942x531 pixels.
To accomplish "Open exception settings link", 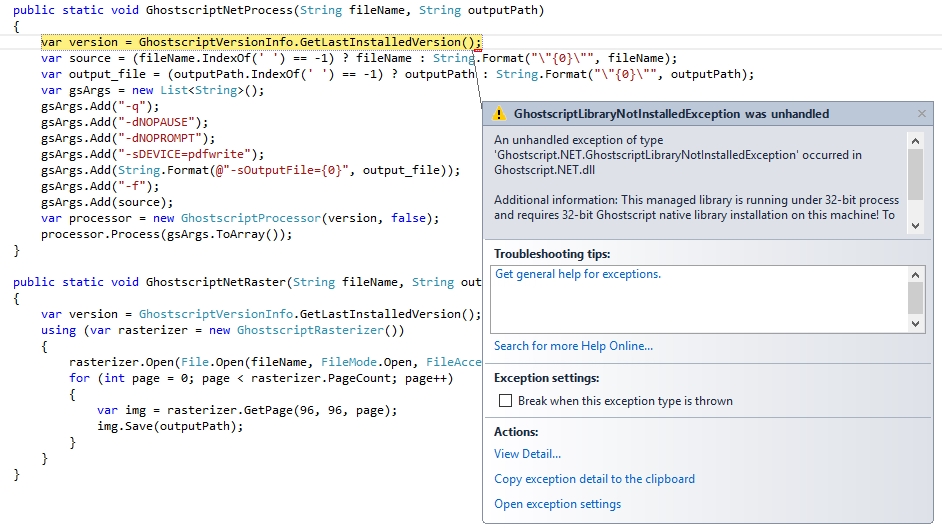I will coord(558,504).
